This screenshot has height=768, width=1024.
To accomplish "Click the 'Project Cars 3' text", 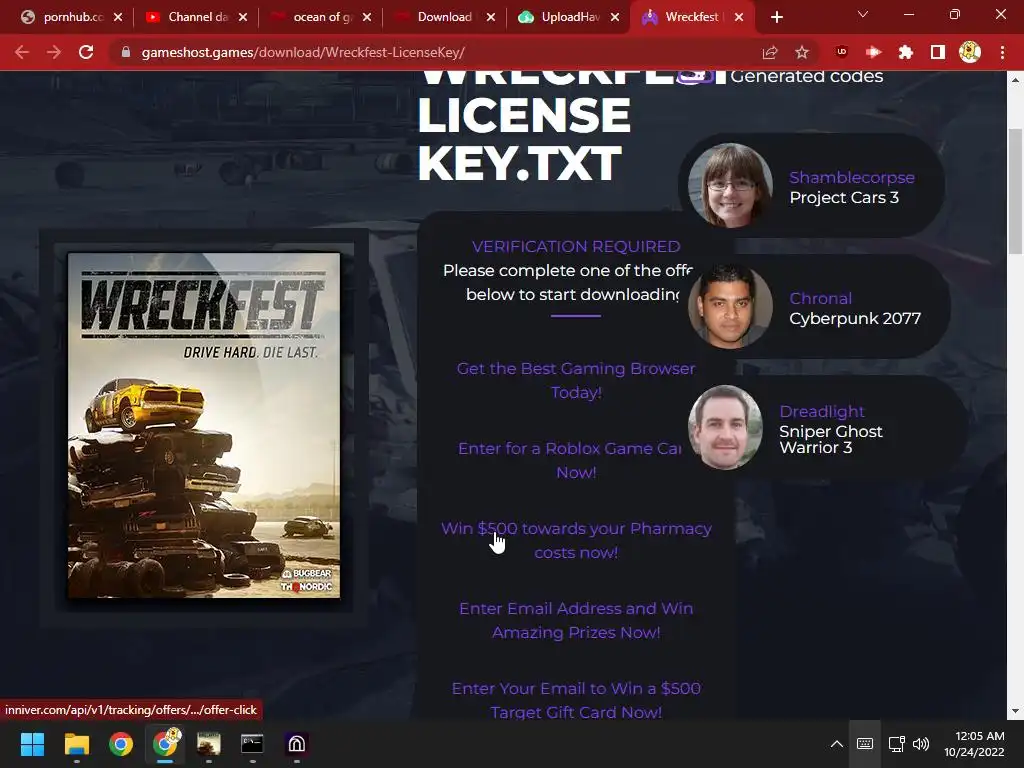I will pyautogui.click(x=844, y=197).
